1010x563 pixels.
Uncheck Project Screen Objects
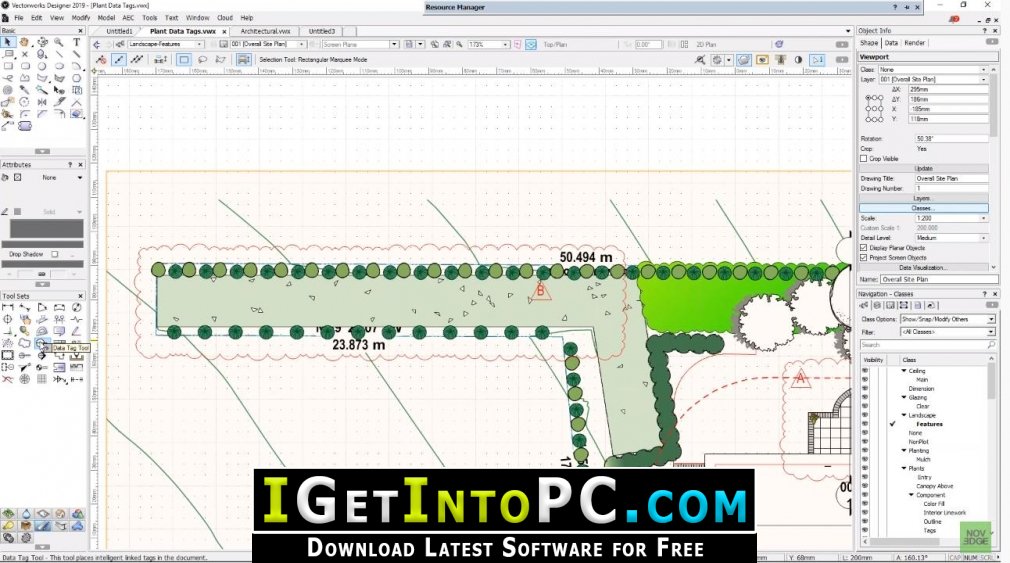coord(864,258)
